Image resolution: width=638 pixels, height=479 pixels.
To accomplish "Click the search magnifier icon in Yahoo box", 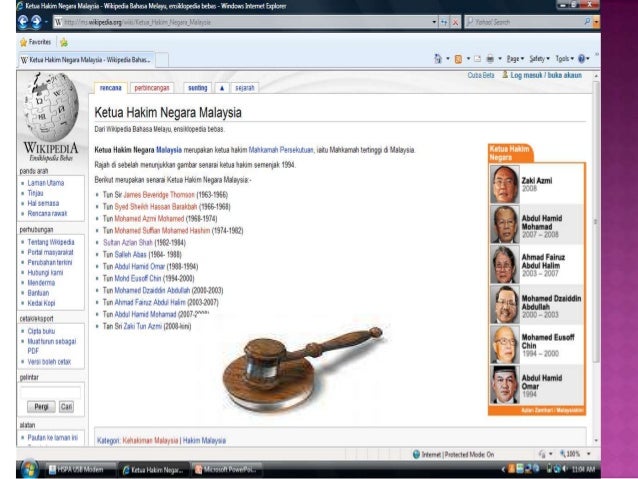I will (x=587, y=22).
